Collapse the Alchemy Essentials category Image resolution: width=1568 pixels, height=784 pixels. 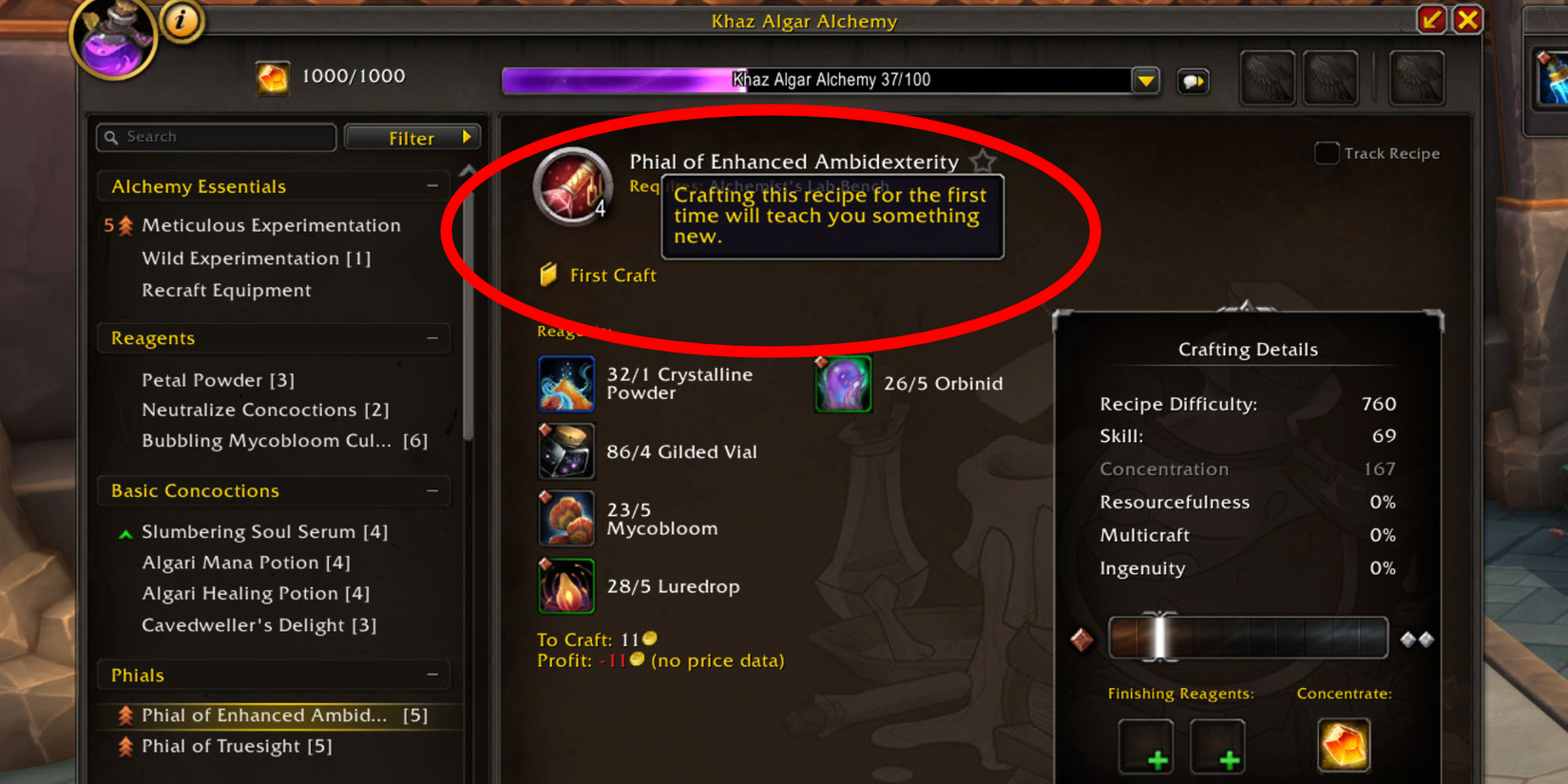click(432, 186)
